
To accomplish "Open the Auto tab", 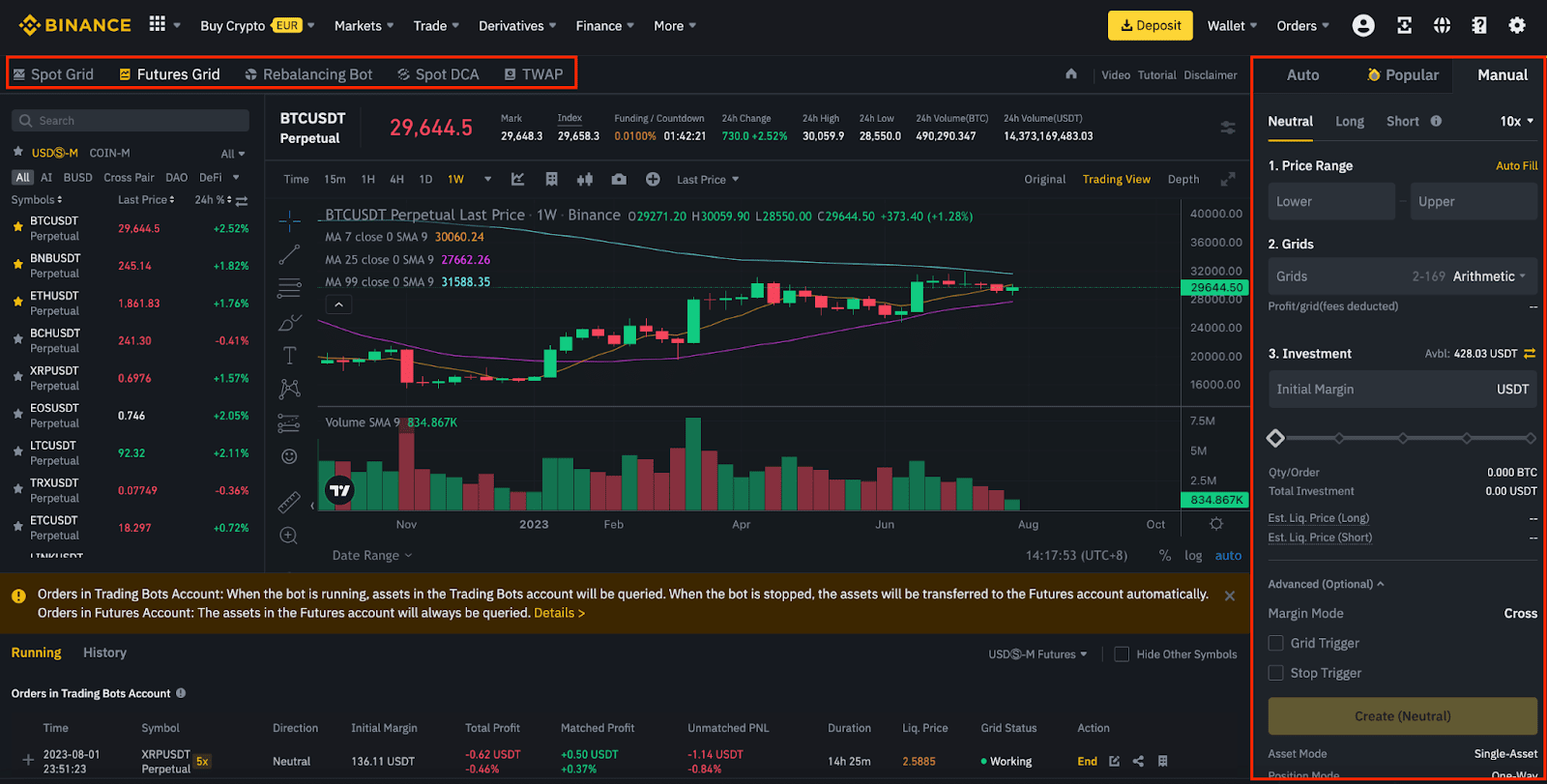I will point(1302,75).
